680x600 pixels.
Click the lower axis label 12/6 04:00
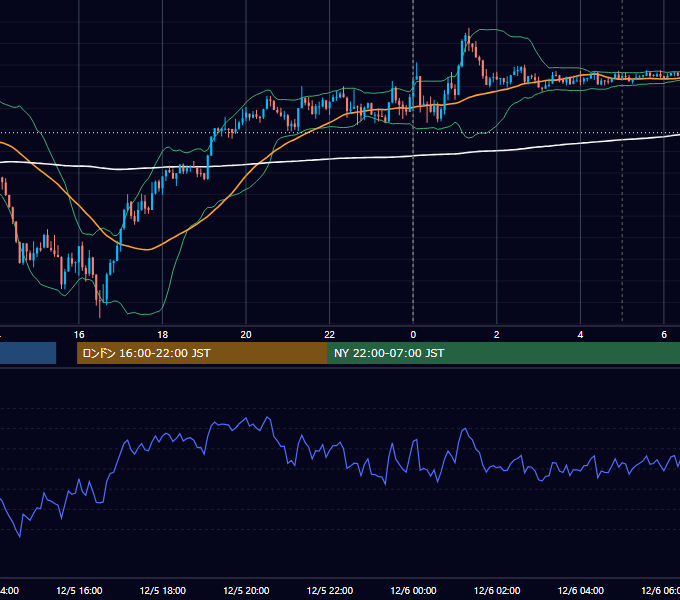pos(581,590)
